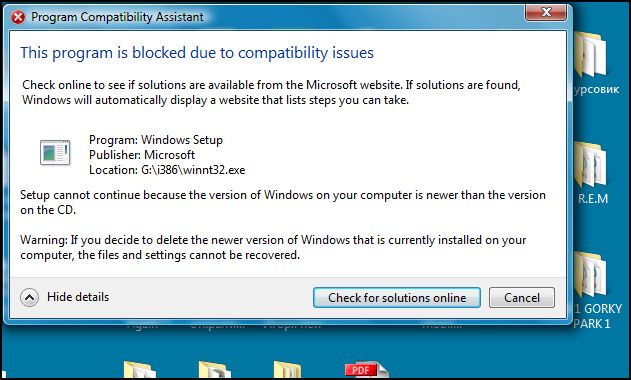Cancel the compatibility dialog
This screenshot has width=631, height=380.
[x=522, y=298]
